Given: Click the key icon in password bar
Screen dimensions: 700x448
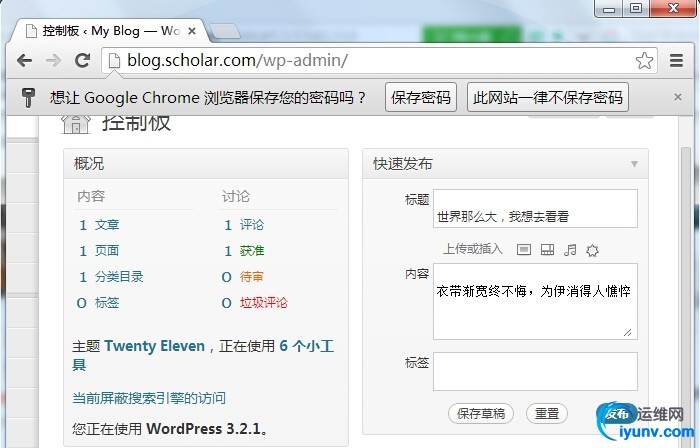Looking at the screenshot, I should click(28, 97).
